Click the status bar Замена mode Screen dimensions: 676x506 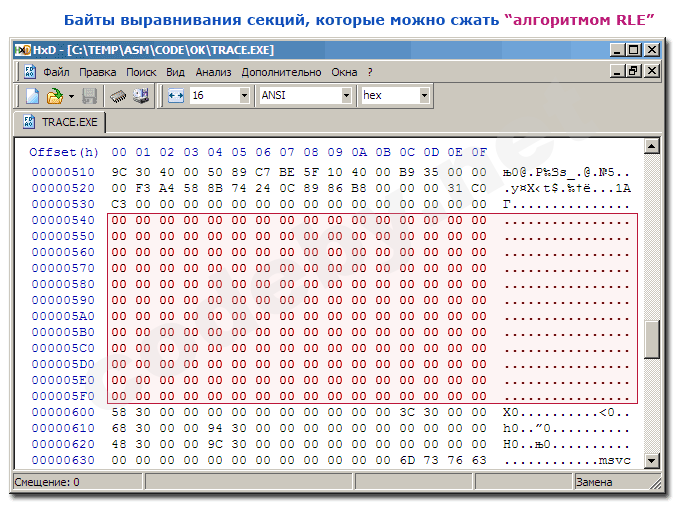594,482
